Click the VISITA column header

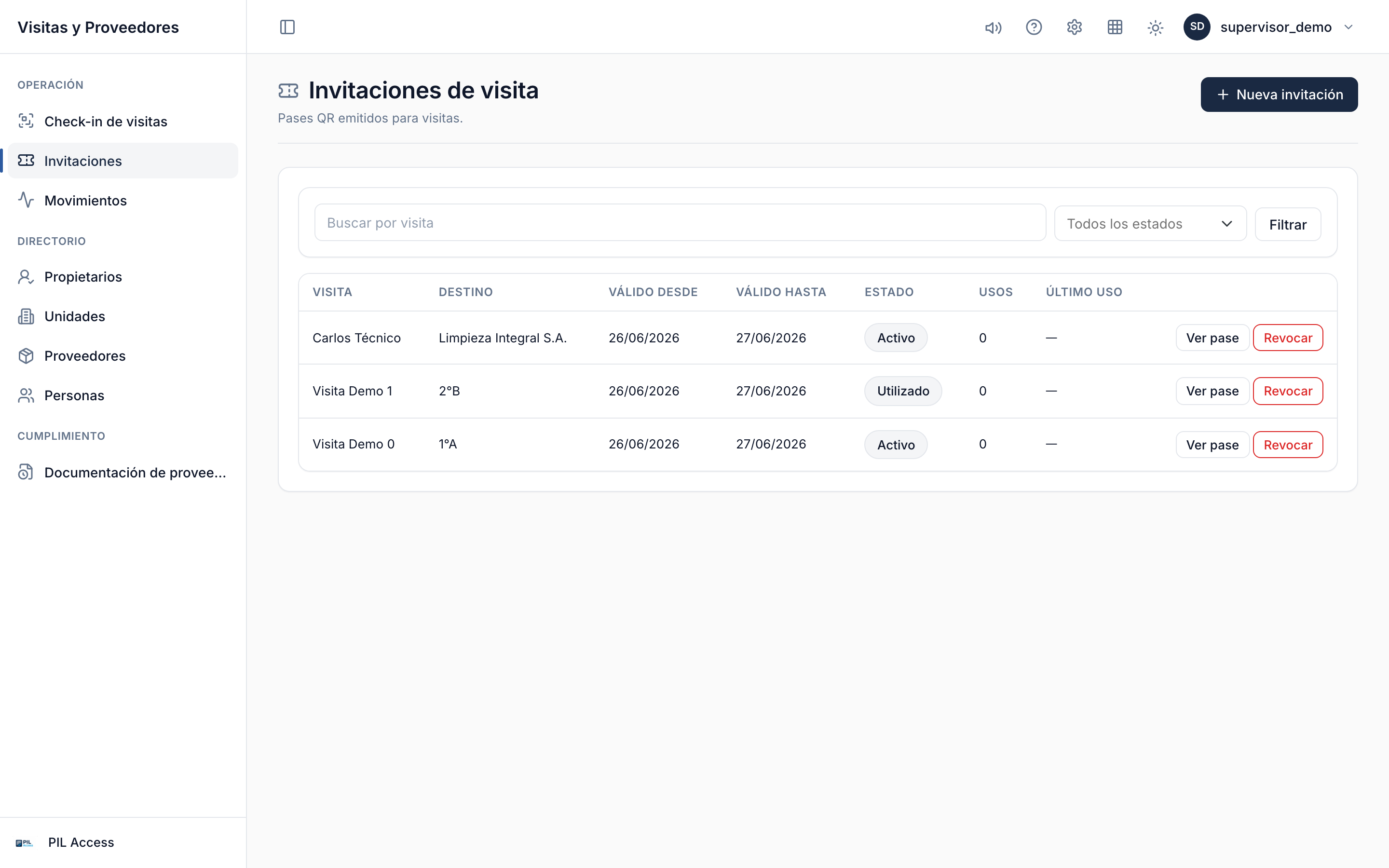332,292
